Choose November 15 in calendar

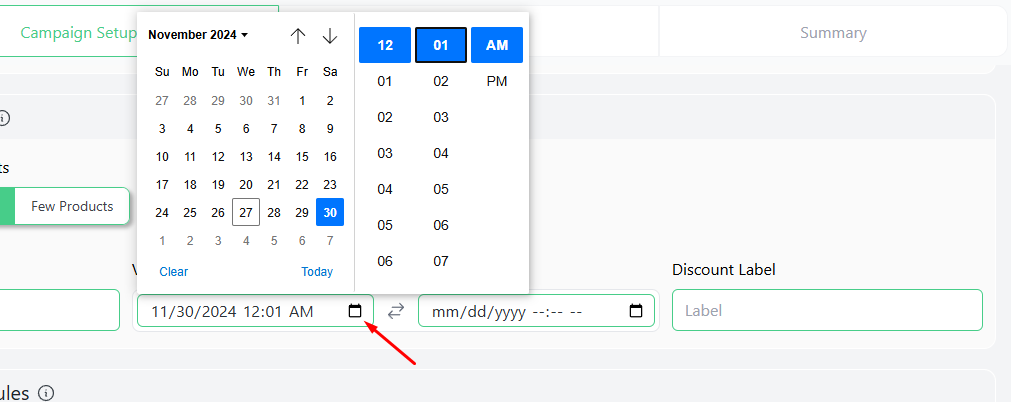302,157
